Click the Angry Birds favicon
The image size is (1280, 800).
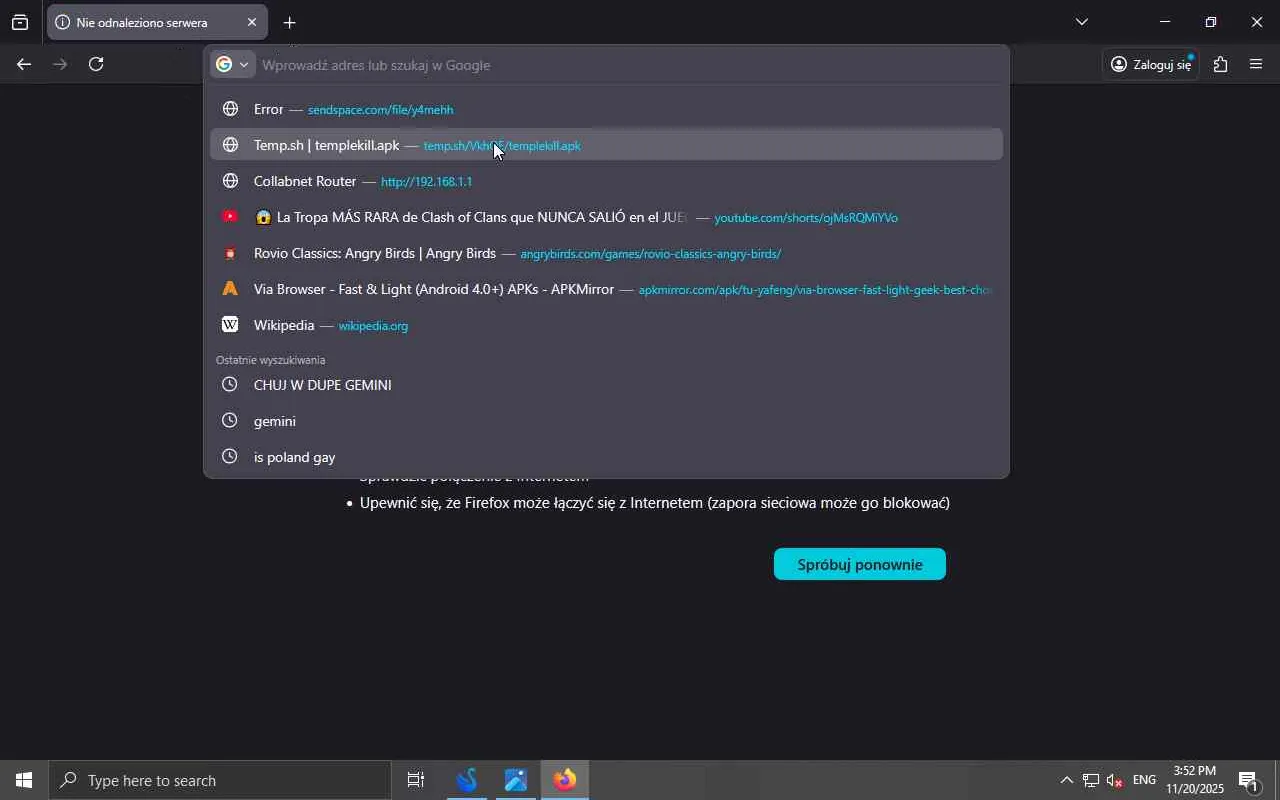[230, 253]
